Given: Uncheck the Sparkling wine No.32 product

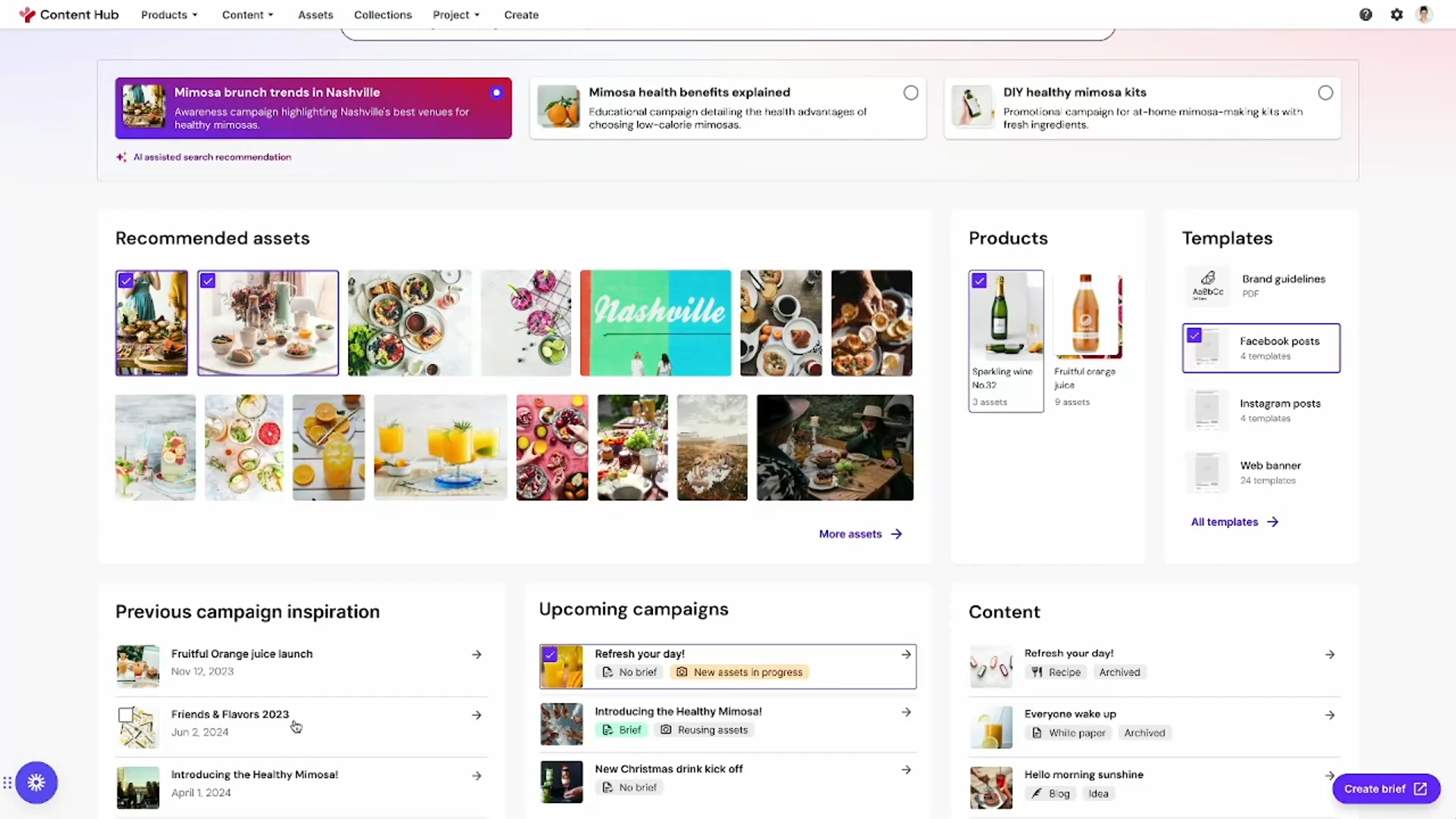Looking at the screenshot, I should tap(980, 281).
